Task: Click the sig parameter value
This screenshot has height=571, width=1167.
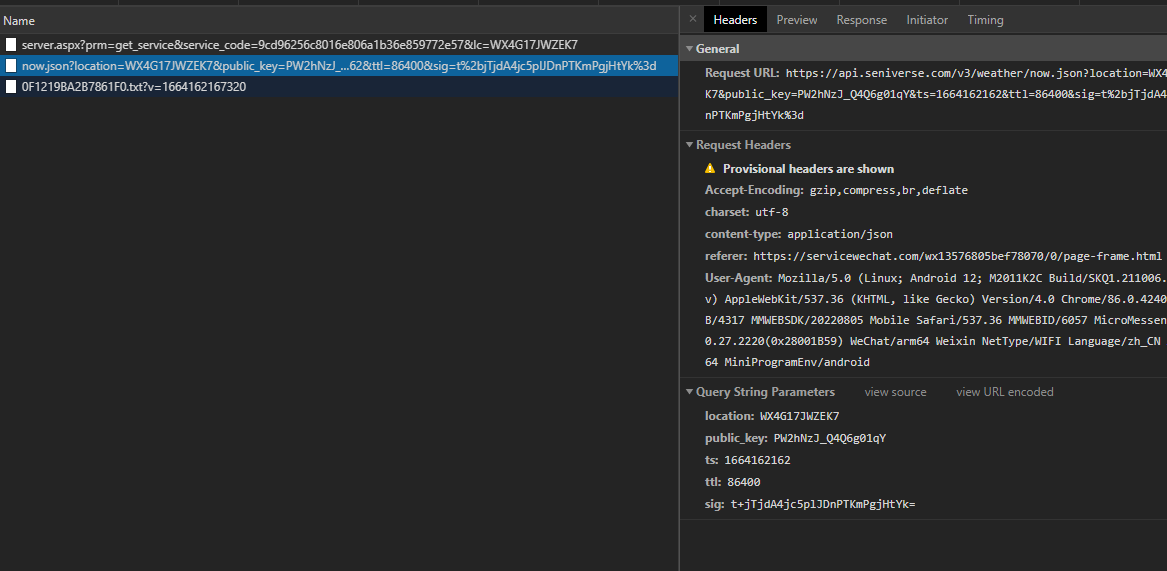Action: (x=822, y=505)
